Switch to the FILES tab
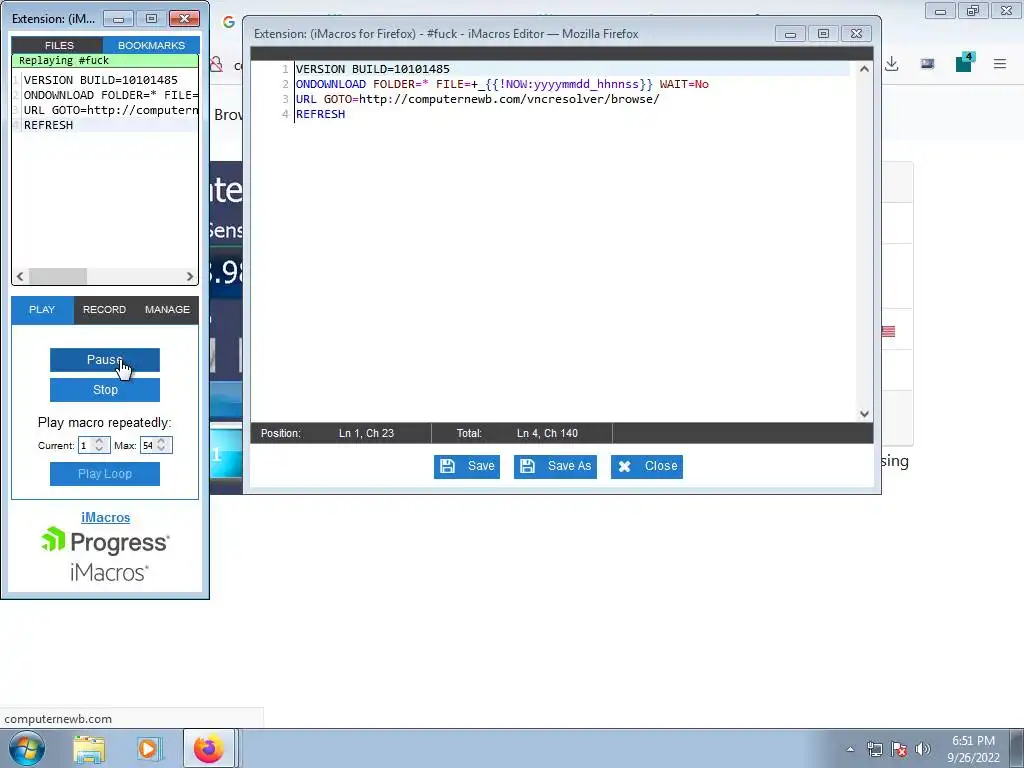Image resolution: width=1024 pixels, height=768 pixels. [x=59, y=45]
